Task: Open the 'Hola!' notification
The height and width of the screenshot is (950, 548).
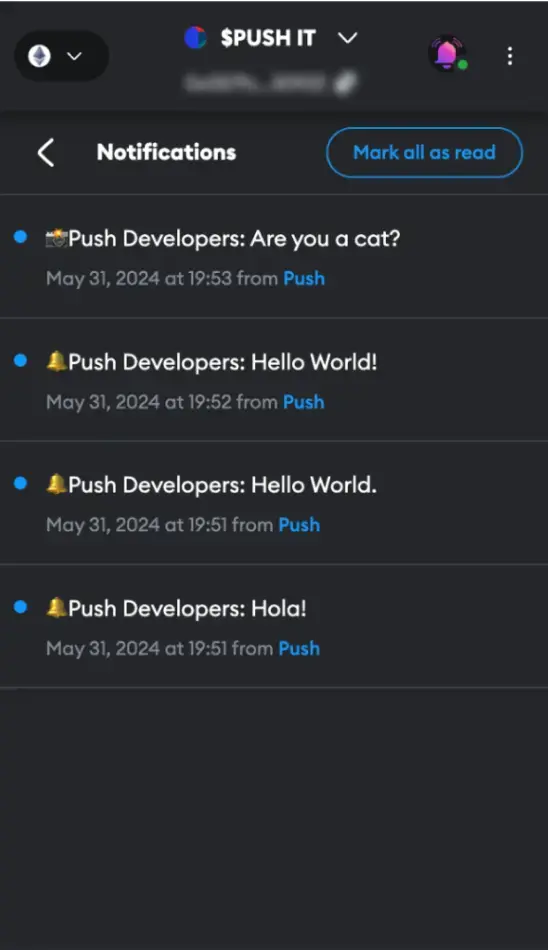Action: tap(274, 626)
